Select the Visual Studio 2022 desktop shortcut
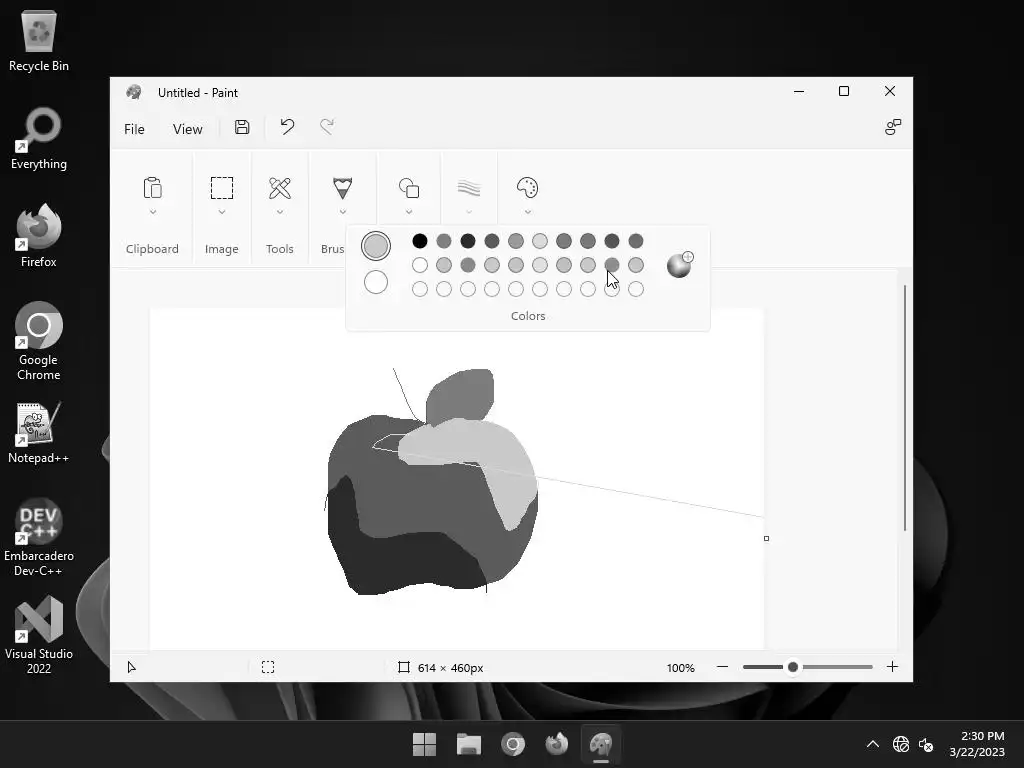This screenshot has width=1024, height=768. coord(39,635)
